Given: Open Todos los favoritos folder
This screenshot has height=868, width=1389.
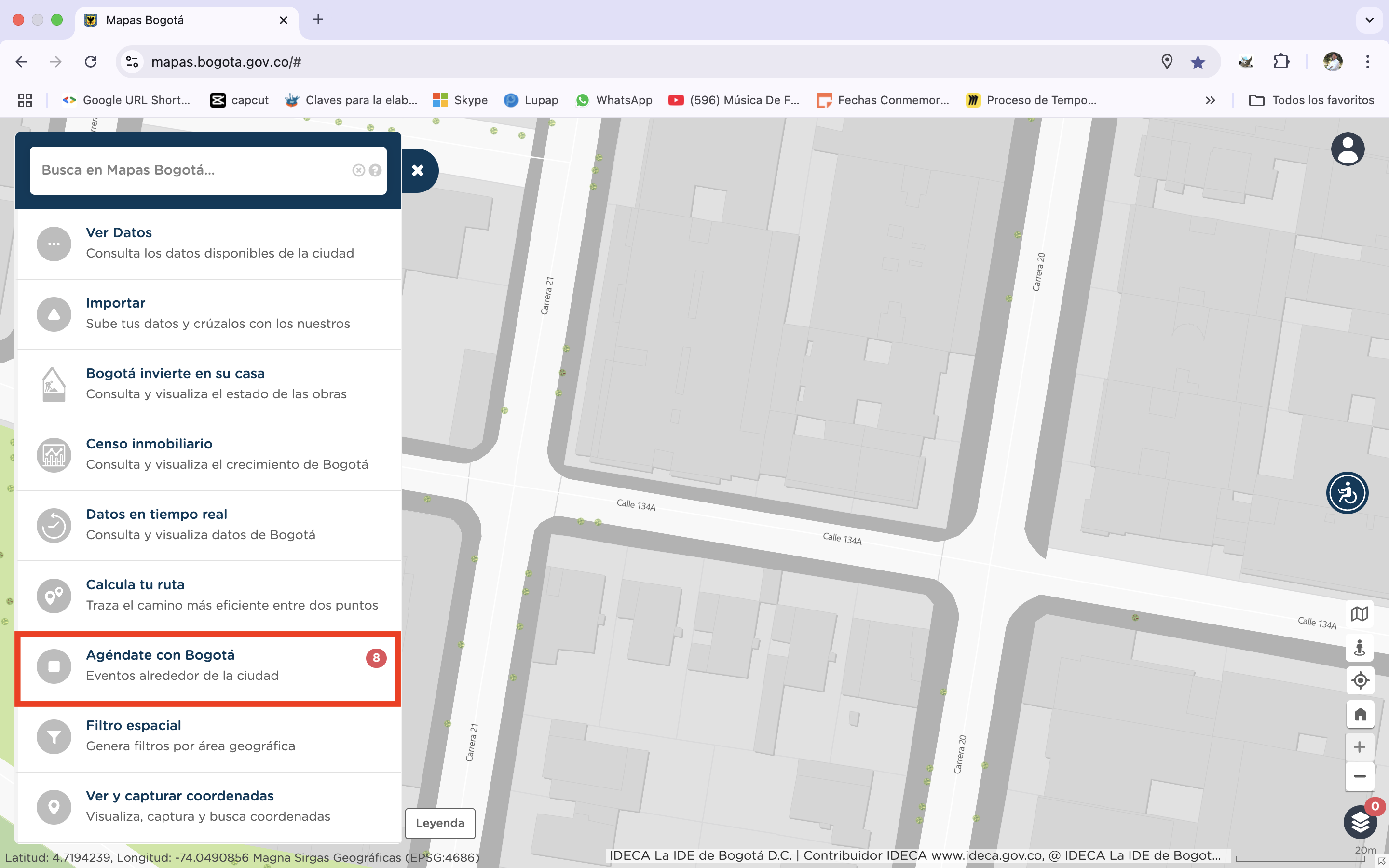Looking at the screenshot, I should click(x=1311, y=100).
